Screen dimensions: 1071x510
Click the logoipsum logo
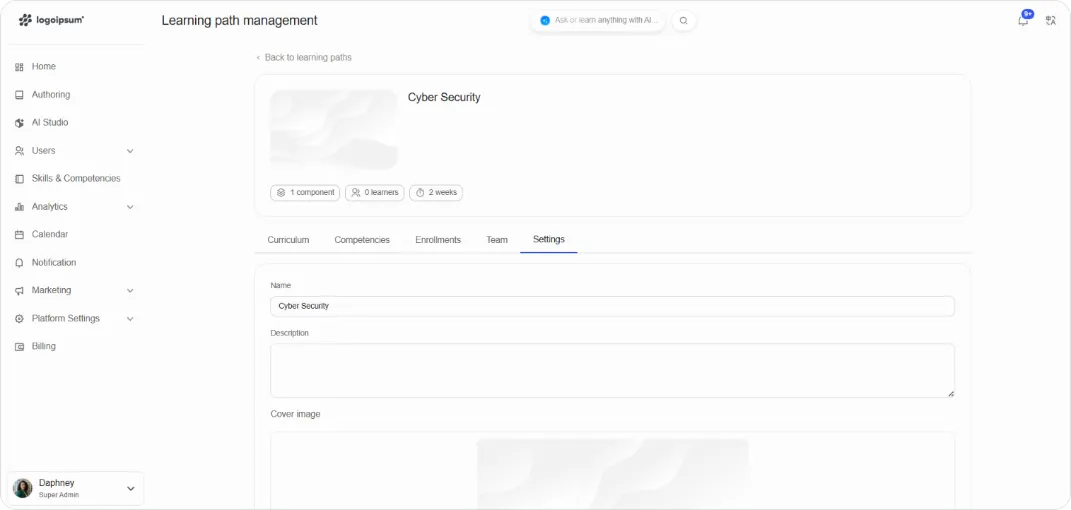(51, 20)
